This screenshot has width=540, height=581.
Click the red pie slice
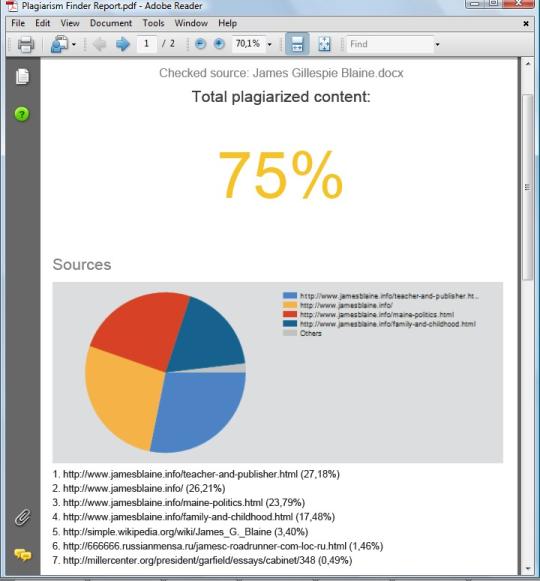[x=145, y=330]
